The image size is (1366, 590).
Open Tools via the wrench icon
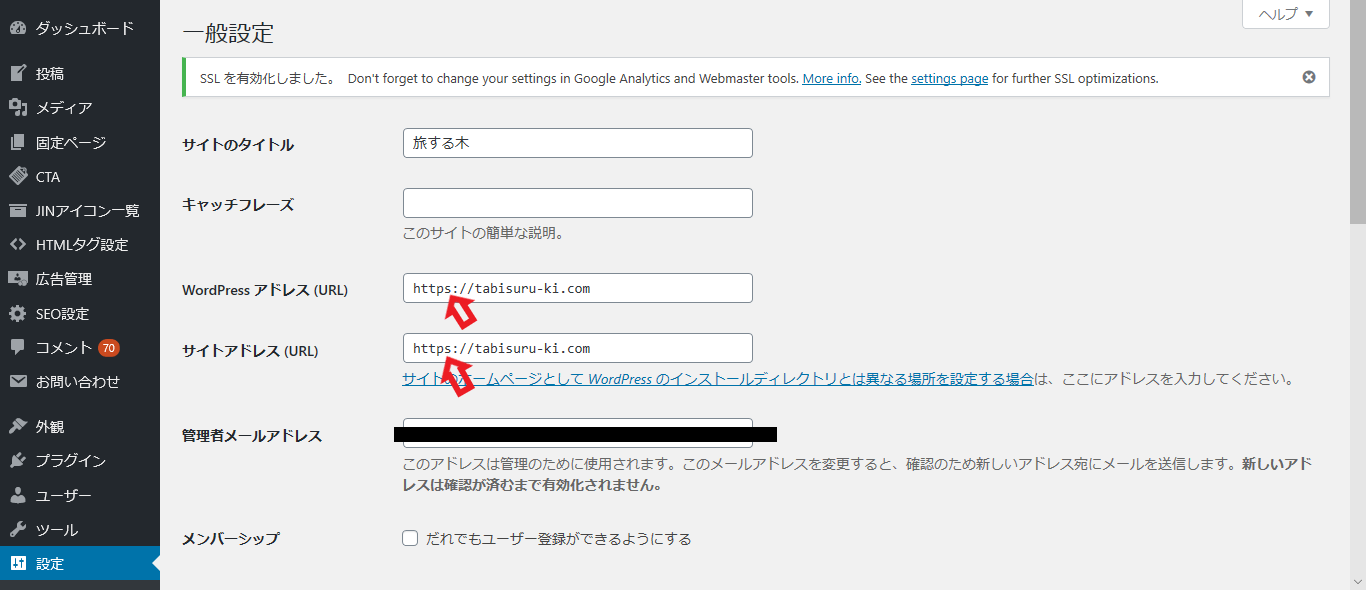18,530
